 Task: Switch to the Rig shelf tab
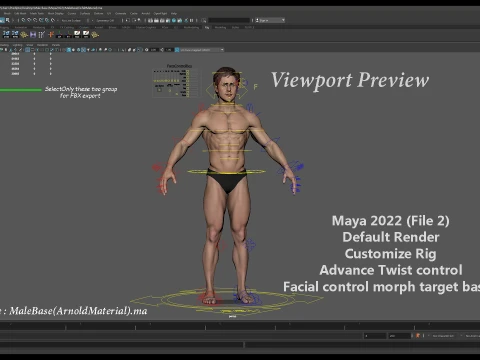point(207,27)
